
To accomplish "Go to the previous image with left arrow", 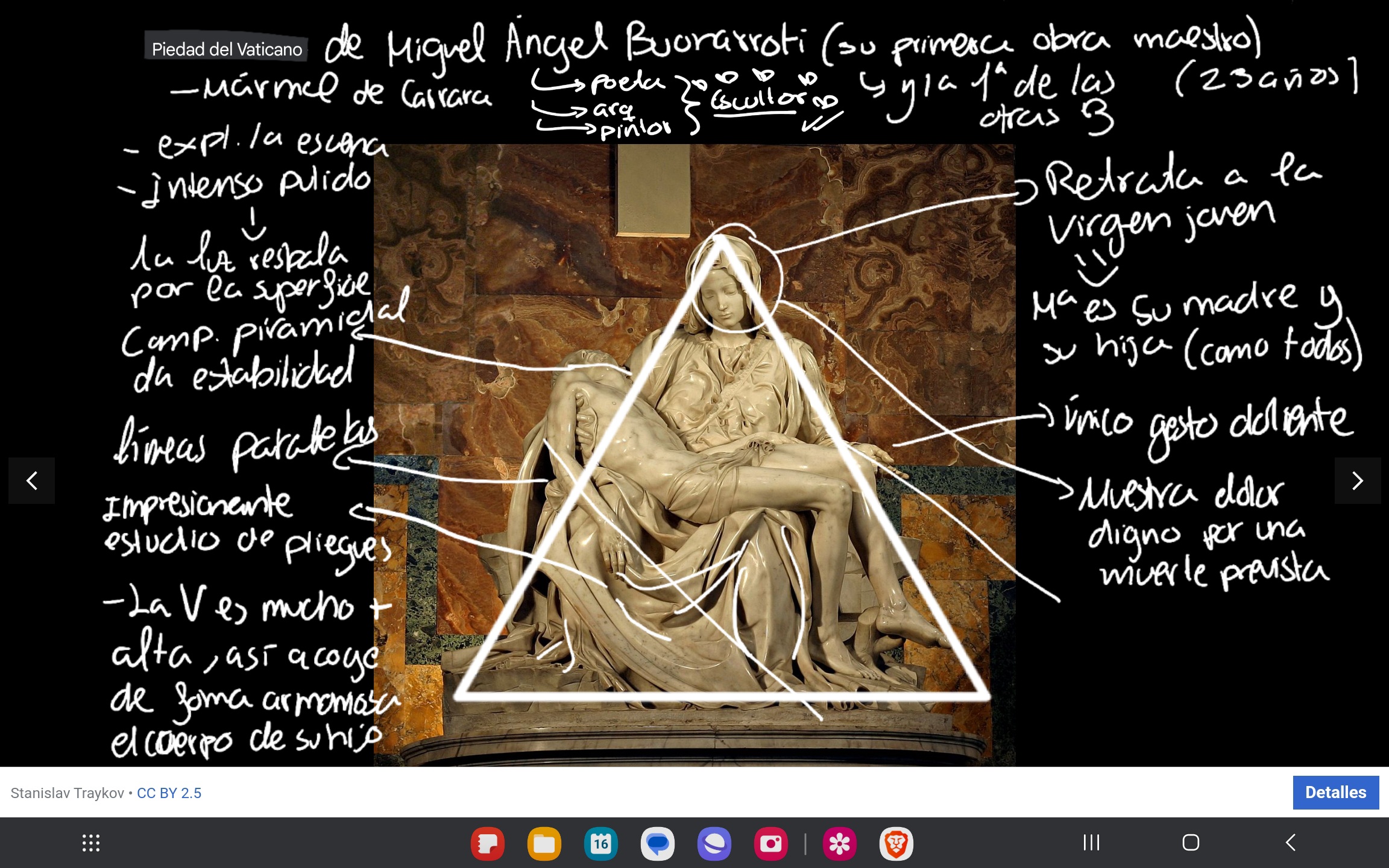I will [x=32, y=480].
